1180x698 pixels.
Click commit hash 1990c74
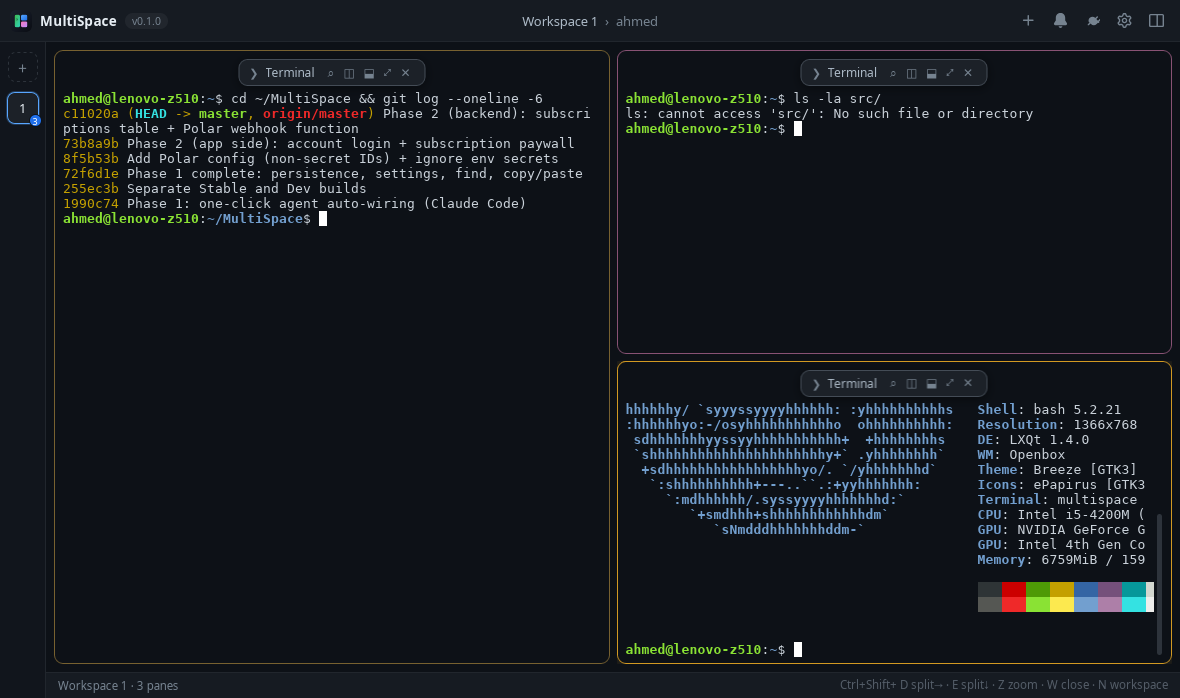[91, 204]
